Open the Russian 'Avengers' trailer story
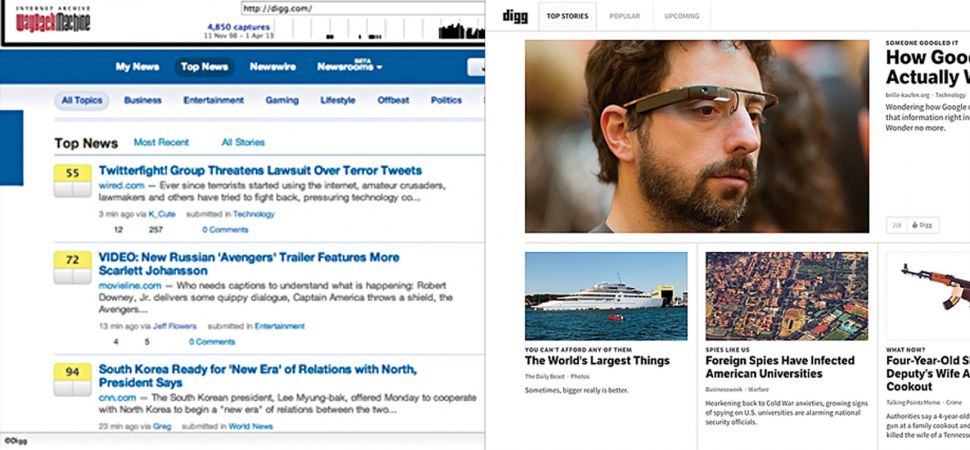Viewport: 970px width, 450px height. pyautogui.click(x=249, y=264)
